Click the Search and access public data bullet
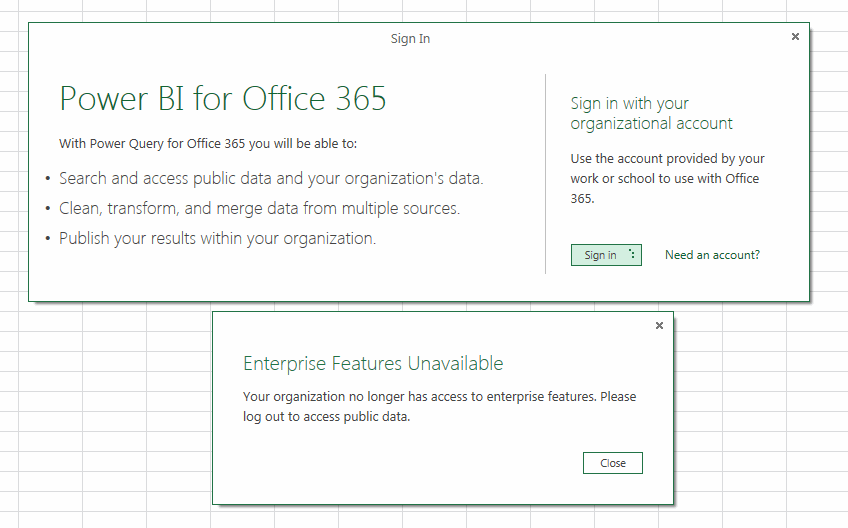 (271, 178)
